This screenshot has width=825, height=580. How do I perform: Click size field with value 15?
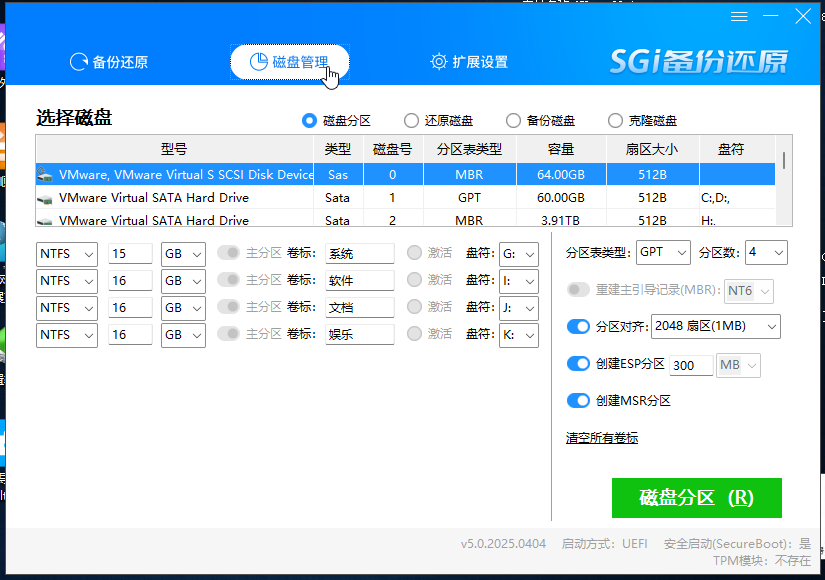pyautogui.click(x=130, y=254)
